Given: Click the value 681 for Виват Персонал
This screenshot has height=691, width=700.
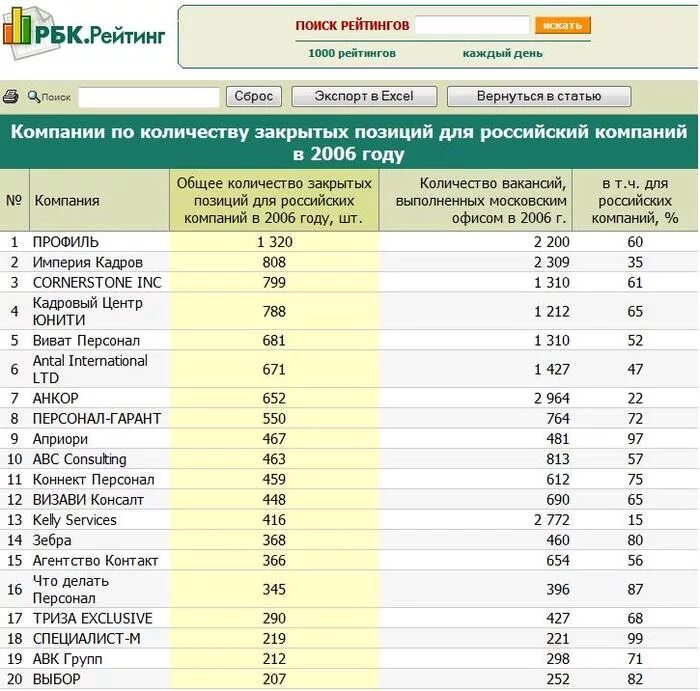Looking at the screenshot, I should [x=274, y=341].
